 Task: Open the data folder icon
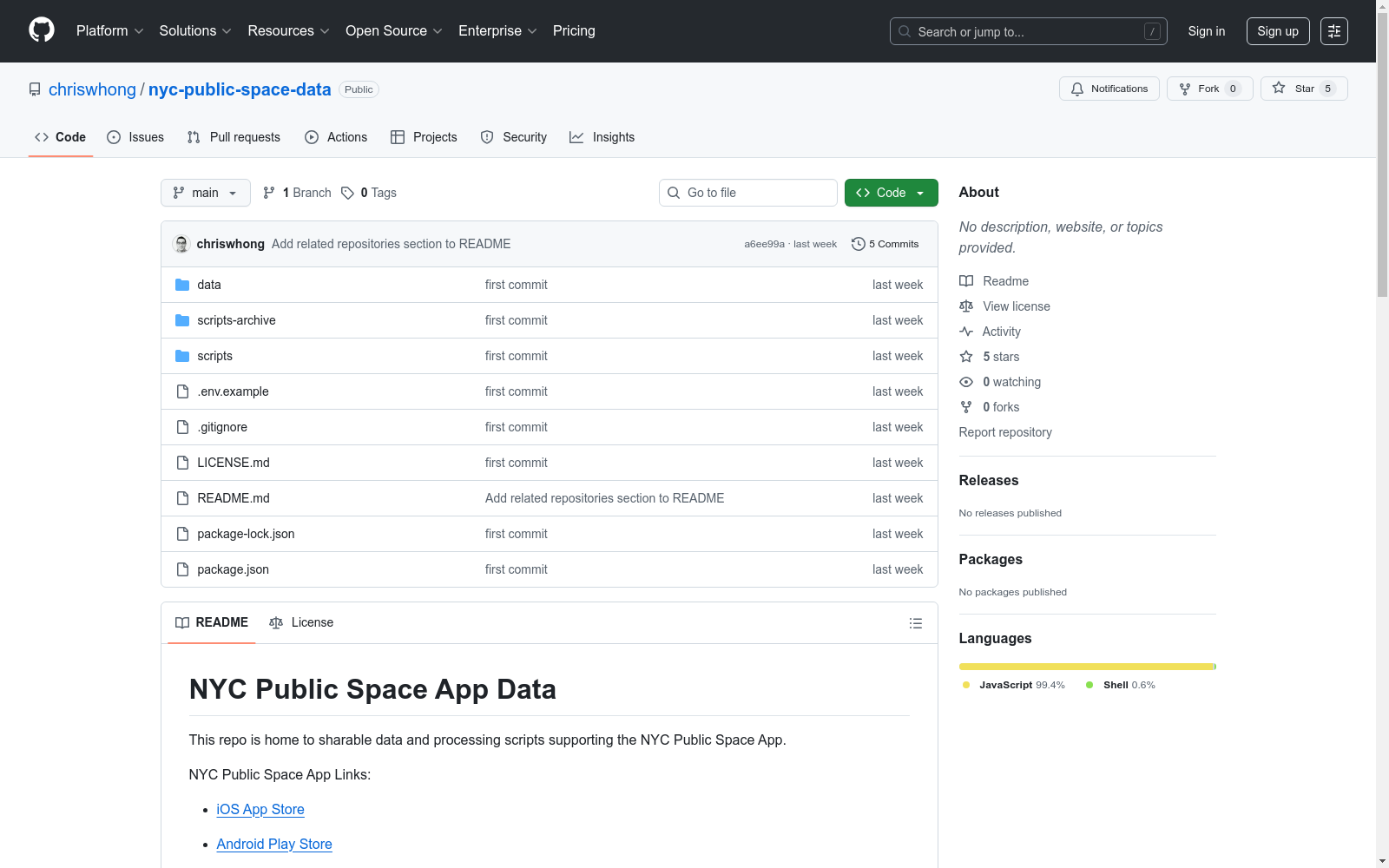[182, 285]
